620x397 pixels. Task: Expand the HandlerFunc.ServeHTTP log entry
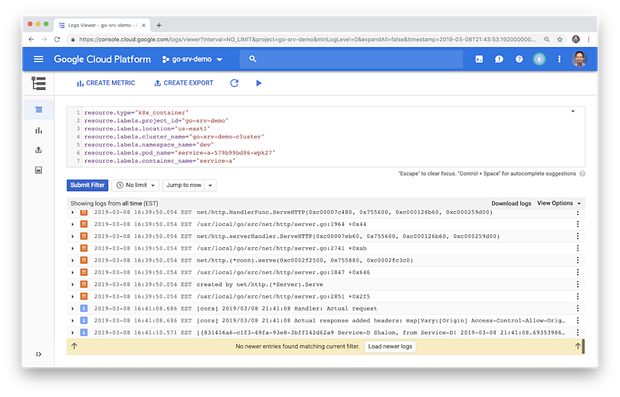point(72,212)
